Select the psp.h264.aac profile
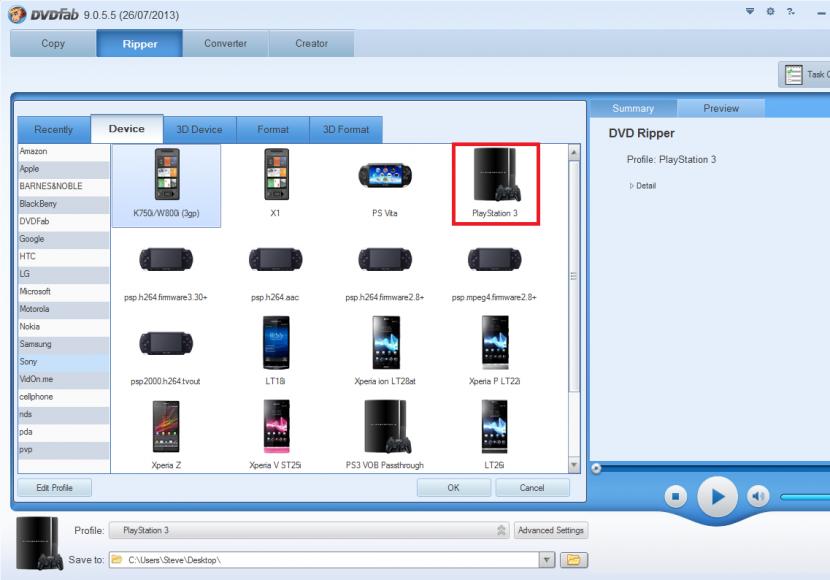830x580 pixels. (276, 273)
